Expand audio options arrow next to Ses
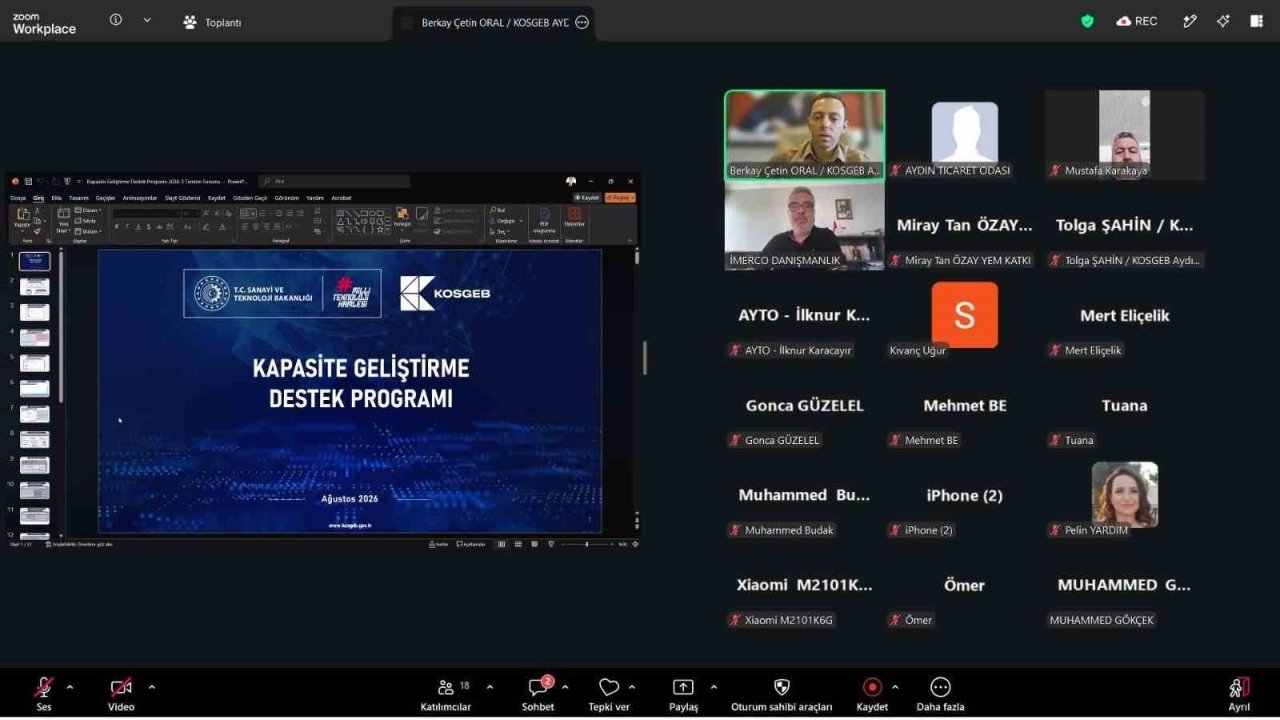This screenshot has width=1280, height=720. (x=70, y=687)
